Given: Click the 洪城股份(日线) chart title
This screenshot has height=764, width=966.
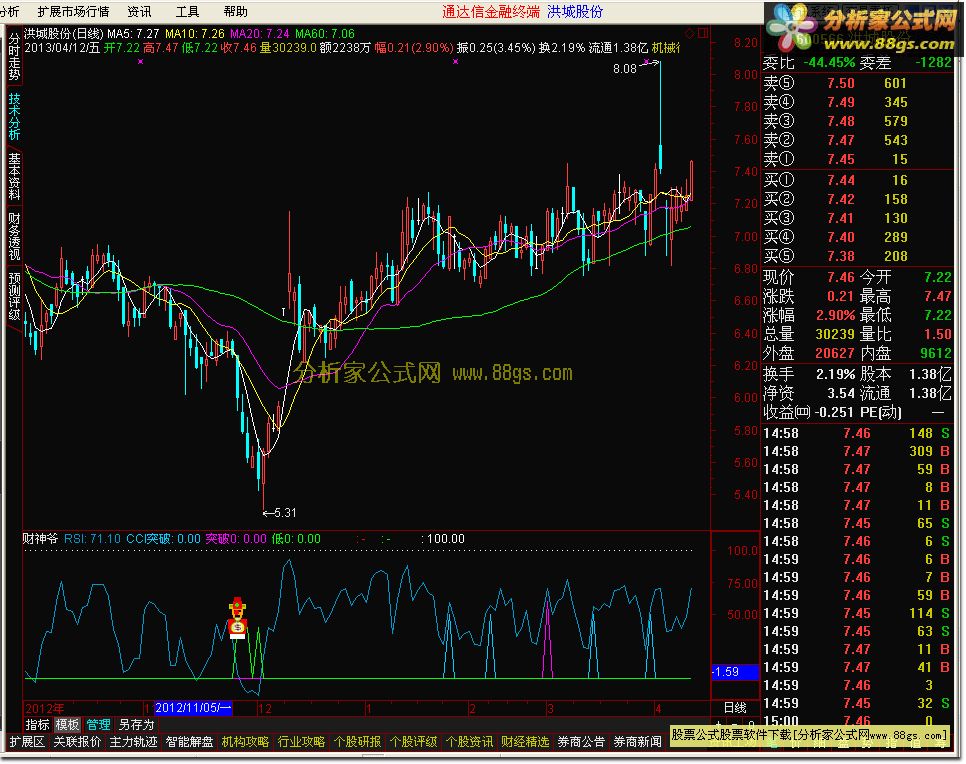Looking at the screenshot, I should click(x=63, y=33).
